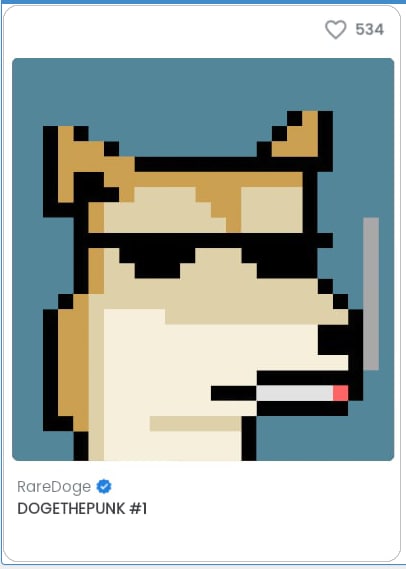Open the RareDoge collection link
Screen dimensions: 406x569
click(54, 487)
